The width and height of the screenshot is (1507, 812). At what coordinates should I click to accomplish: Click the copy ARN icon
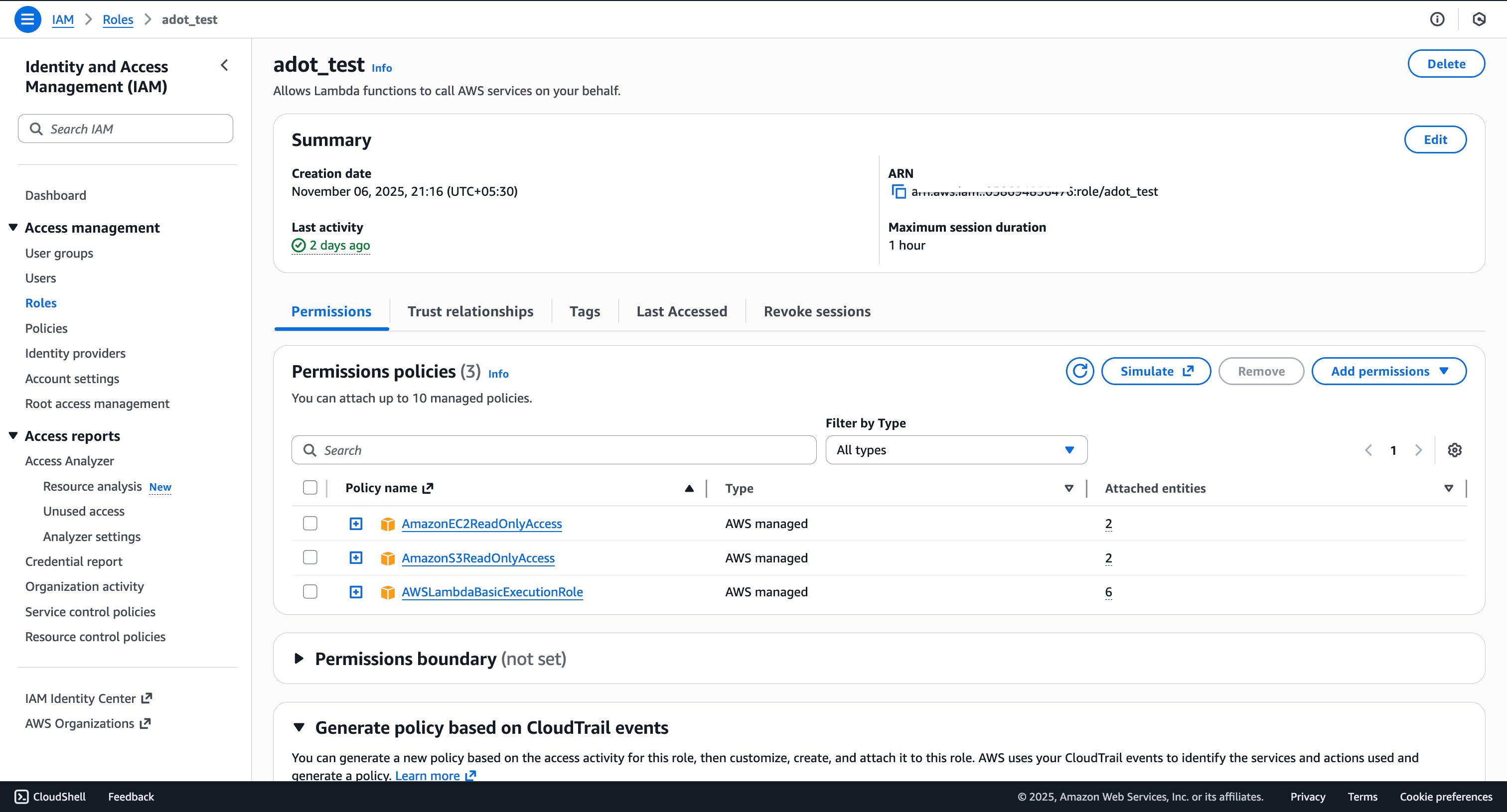[x=898, y=192]
